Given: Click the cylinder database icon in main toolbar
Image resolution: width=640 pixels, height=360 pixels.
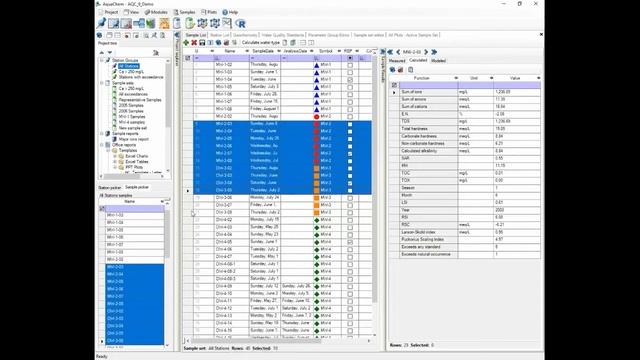Looking at the screenshot, I should tap(177, 23).
